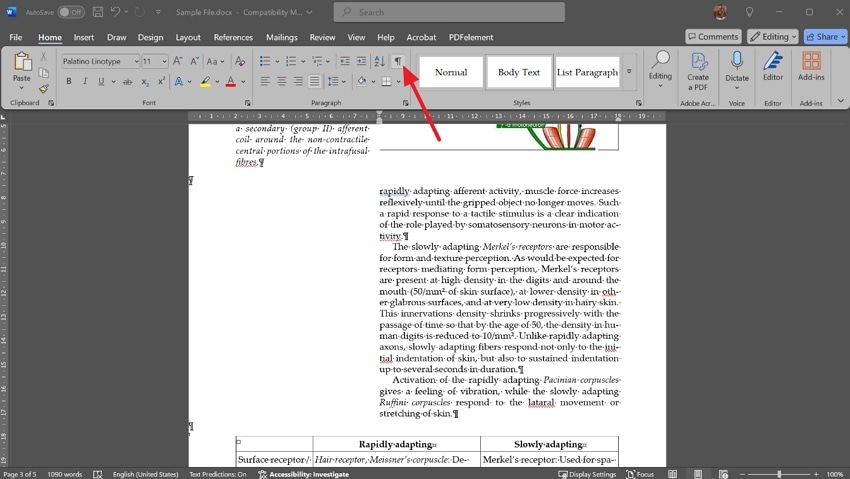
Task: Decrease paragraph indent
Action: click(x=345, y=61)
